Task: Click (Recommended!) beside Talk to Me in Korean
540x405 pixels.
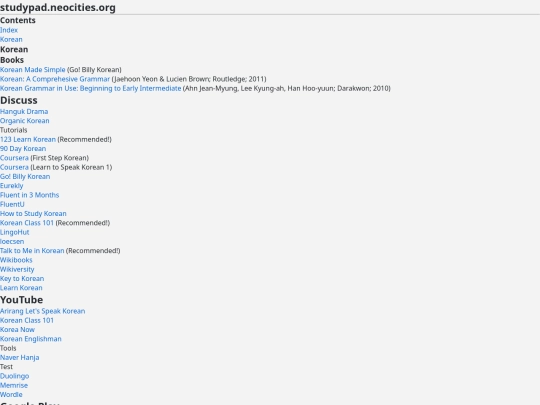Action: [x=93, y=251]
